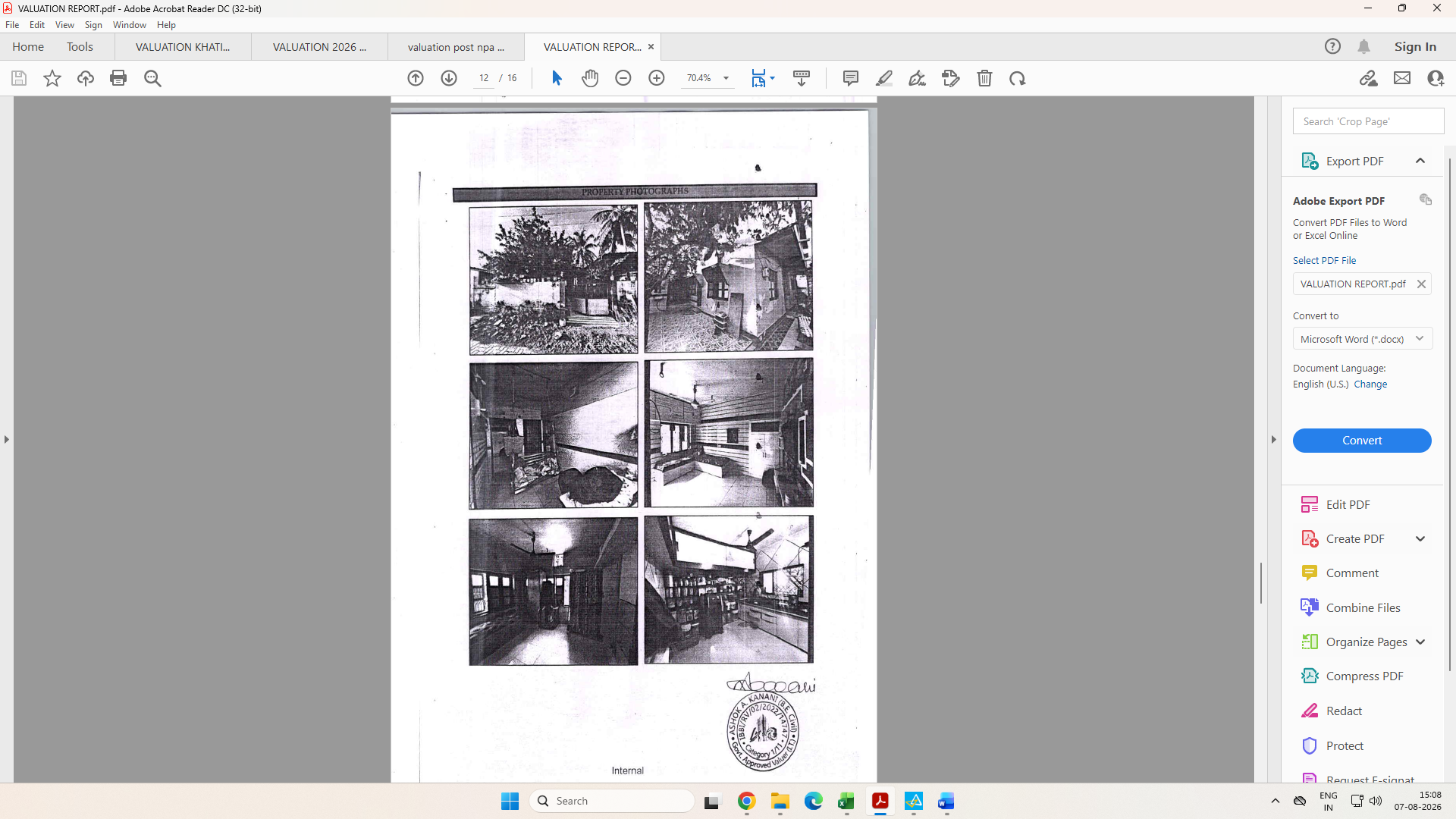Open the Tools tab
This screenshot has height=819, width=1456.
pyautogui.click(x=80, y=47)
